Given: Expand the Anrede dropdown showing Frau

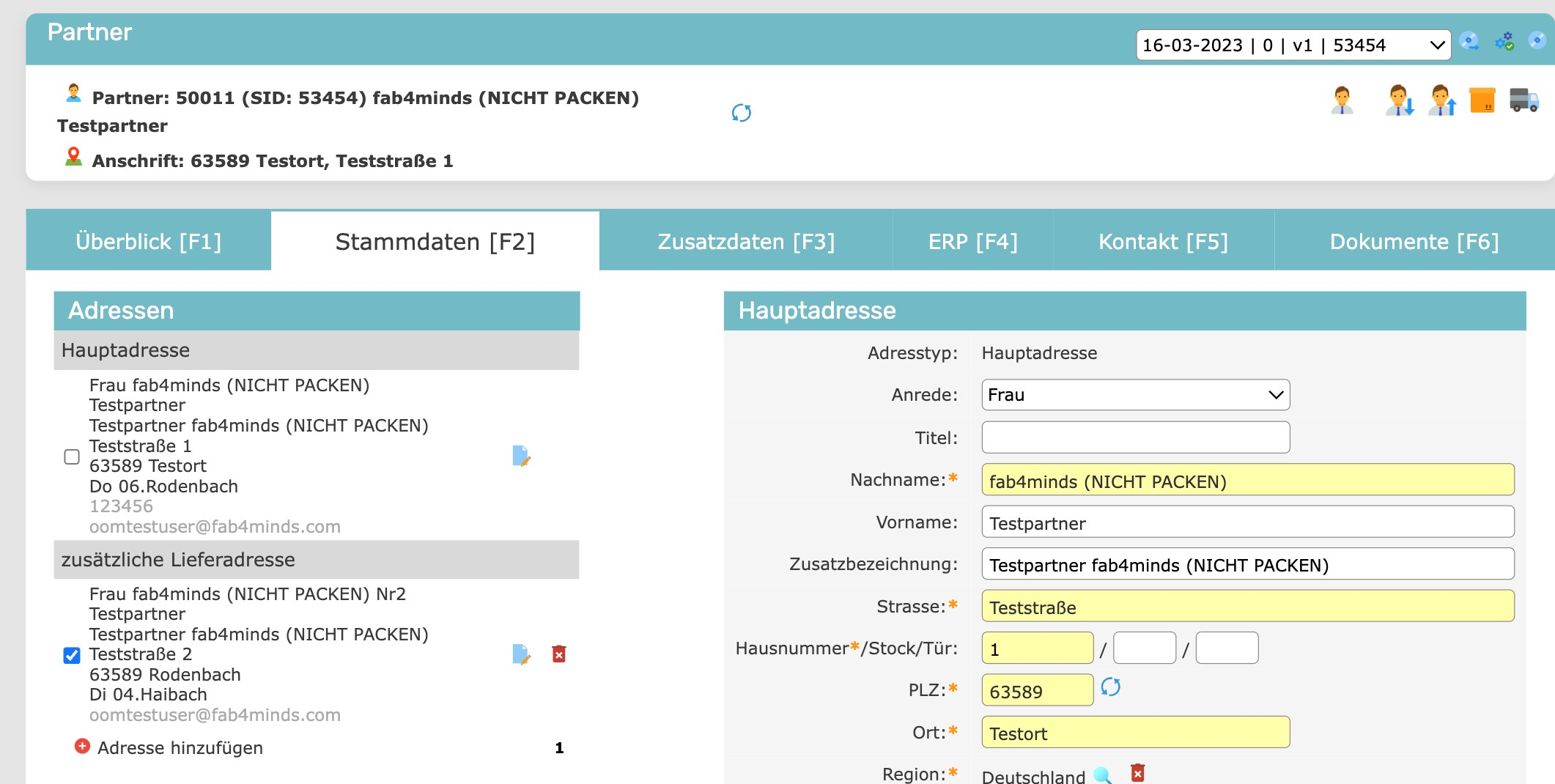Looking at the screenshot, I should point(1135,395).
